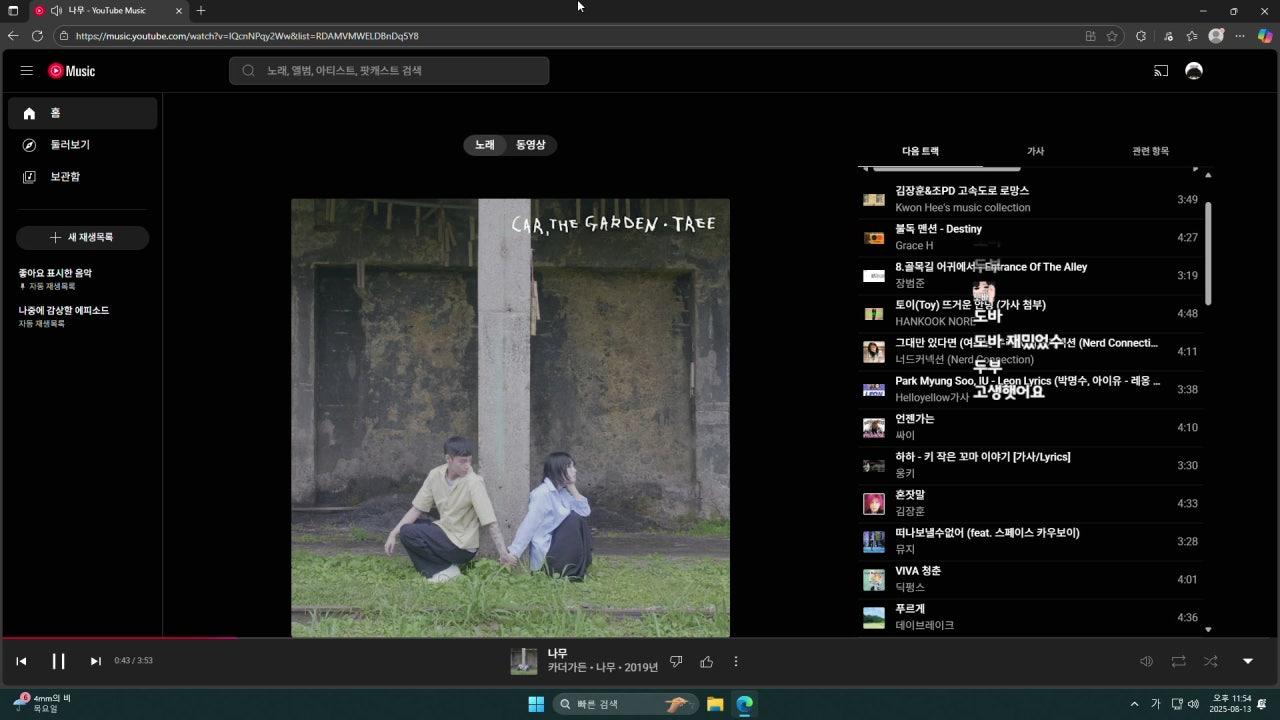Select the 관련 항목 tab
Screen dimensions: 1280x720
click(1150, 151)
